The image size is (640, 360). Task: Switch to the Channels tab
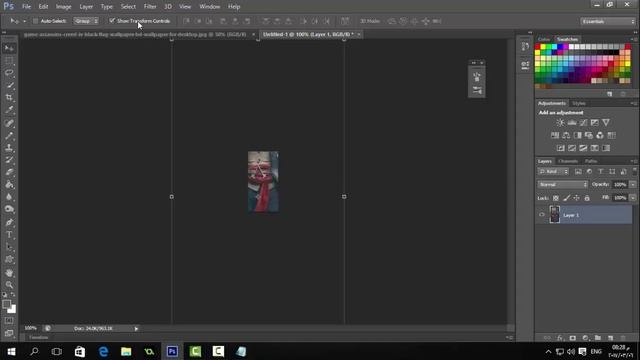pyautogui.click(x=568, y=161)
